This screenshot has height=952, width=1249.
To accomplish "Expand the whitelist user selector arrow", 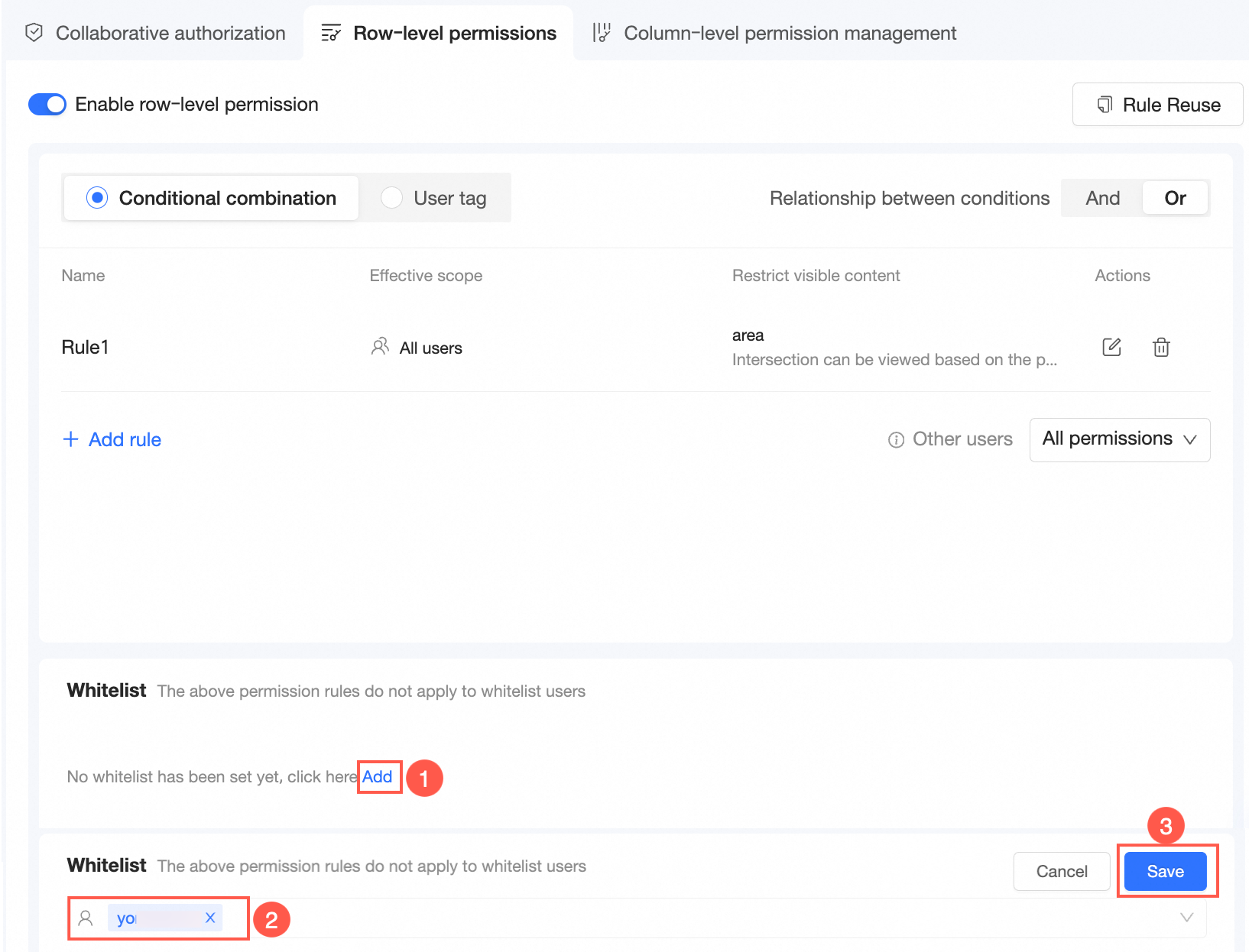I will click(x=1186, y=918).
